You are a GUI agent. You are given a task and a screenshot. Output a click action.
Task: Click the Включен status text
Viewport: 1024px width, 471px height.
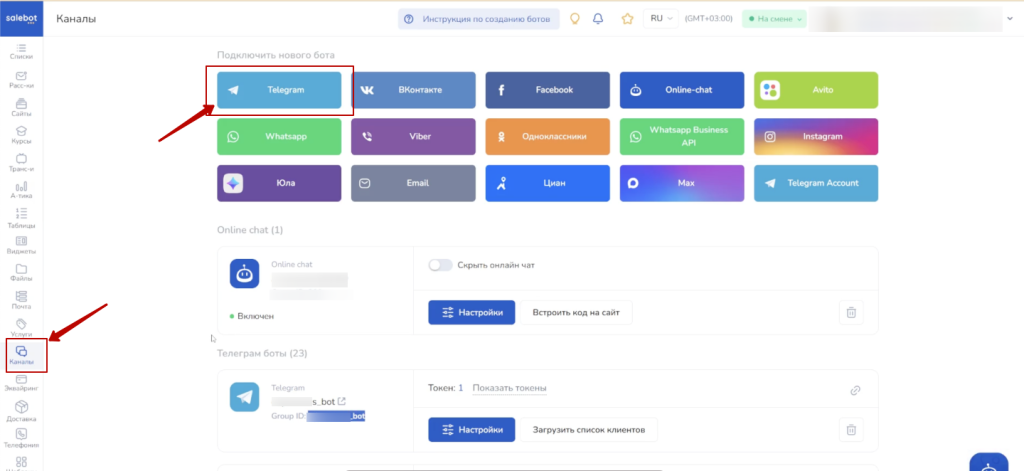(x=255, y=316)
